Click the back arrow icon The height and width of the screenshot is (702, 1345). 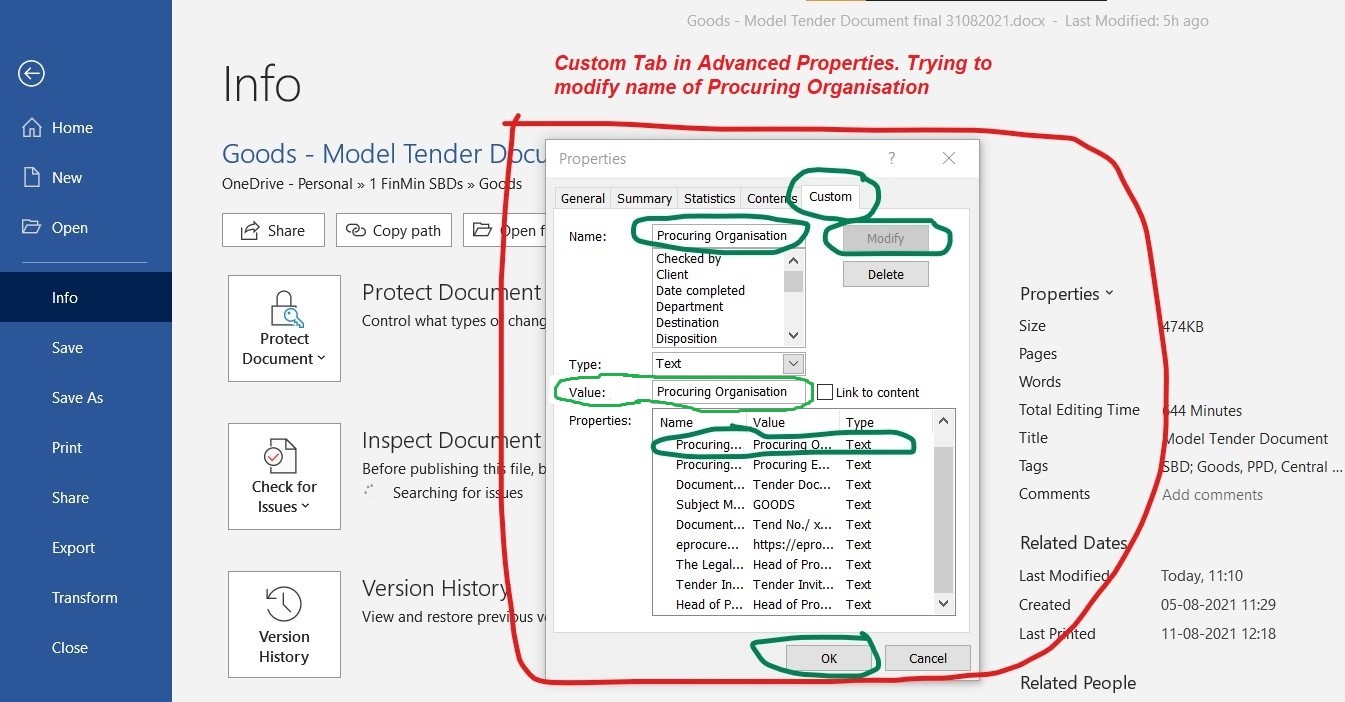pyautogui.click(x=32, y=74)
